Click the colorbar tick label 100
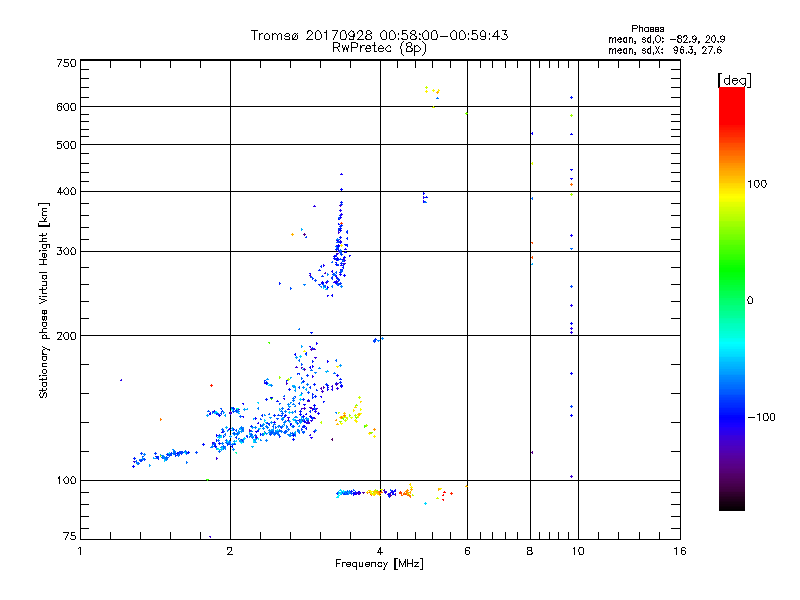 (757, 184)
